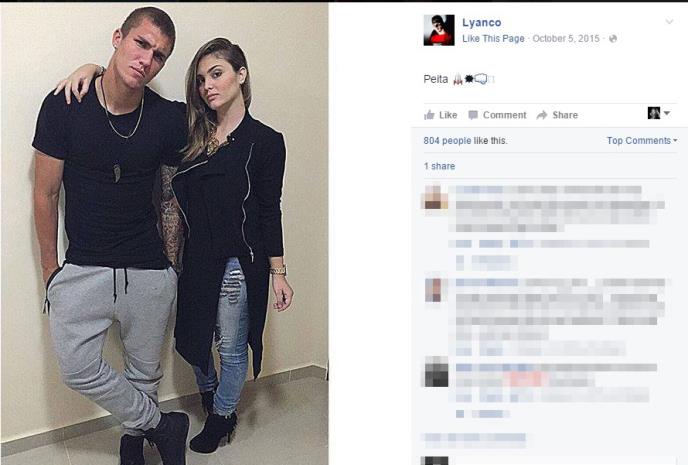Click Like This Page link
688x465 pixels.
coord(493,39)
